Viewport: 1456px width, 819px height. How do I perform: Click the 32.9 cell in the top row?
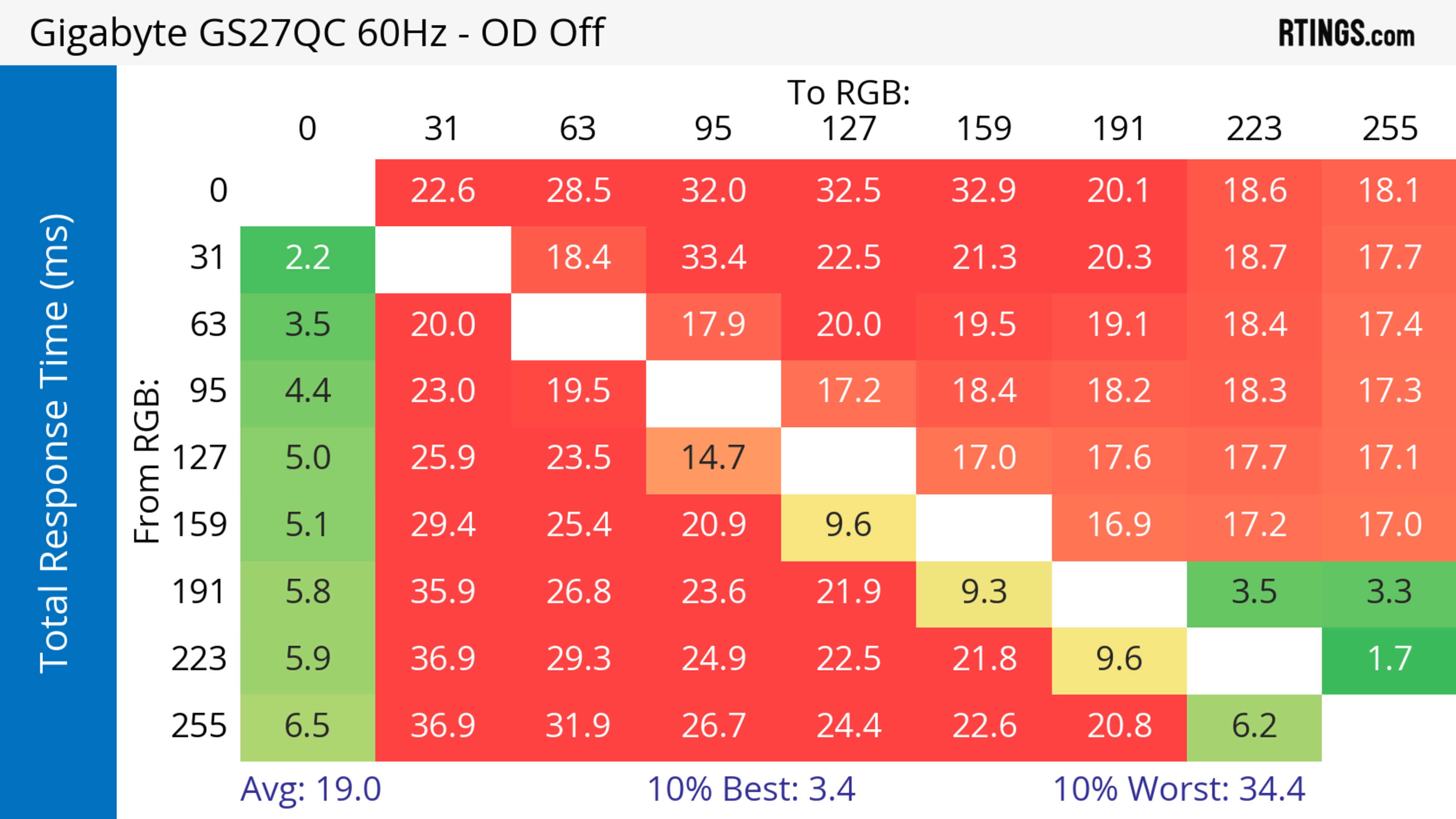coord(984,191)
